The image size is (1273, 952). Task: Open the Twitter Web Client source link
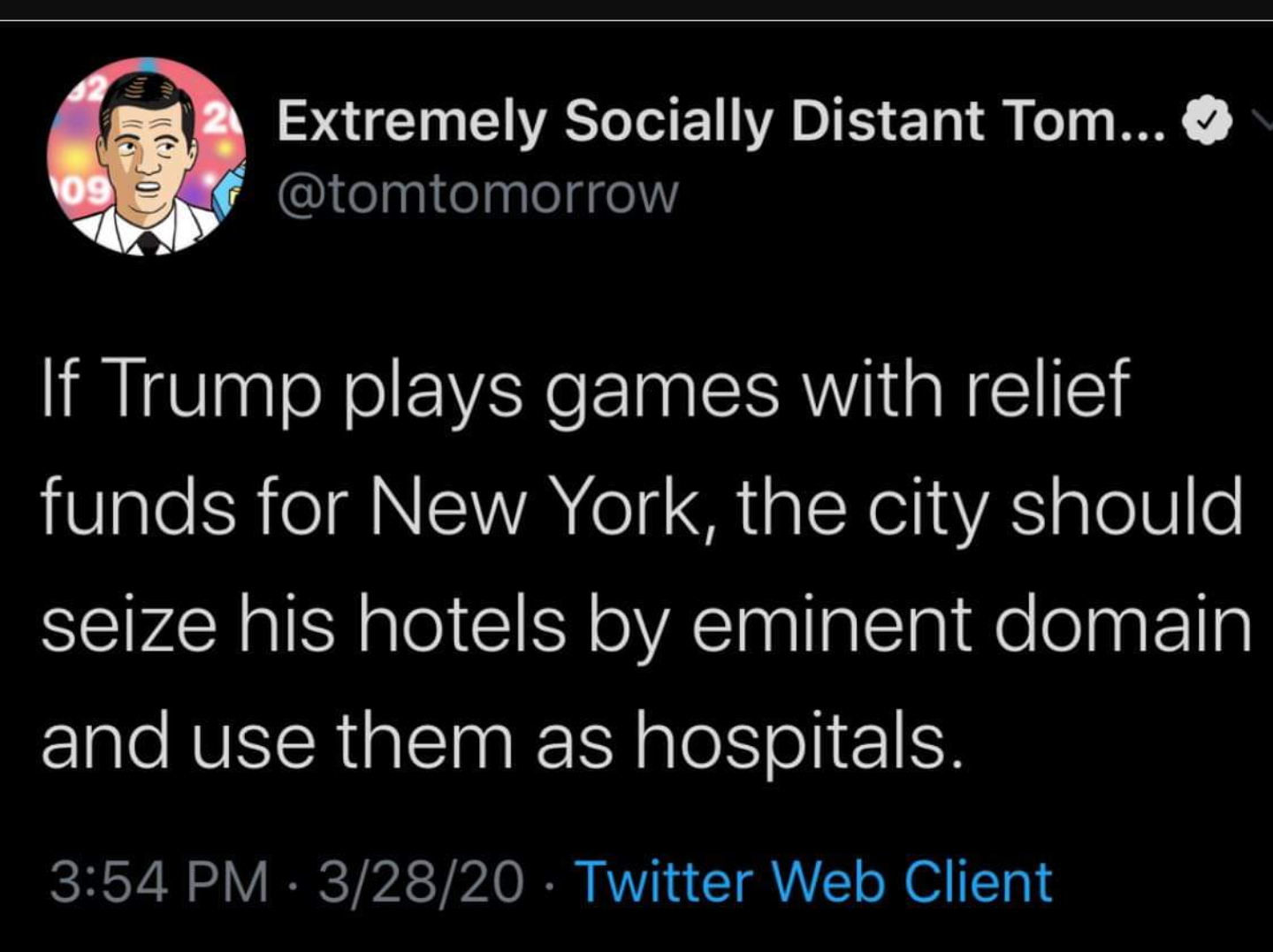[x=814, y=882]
